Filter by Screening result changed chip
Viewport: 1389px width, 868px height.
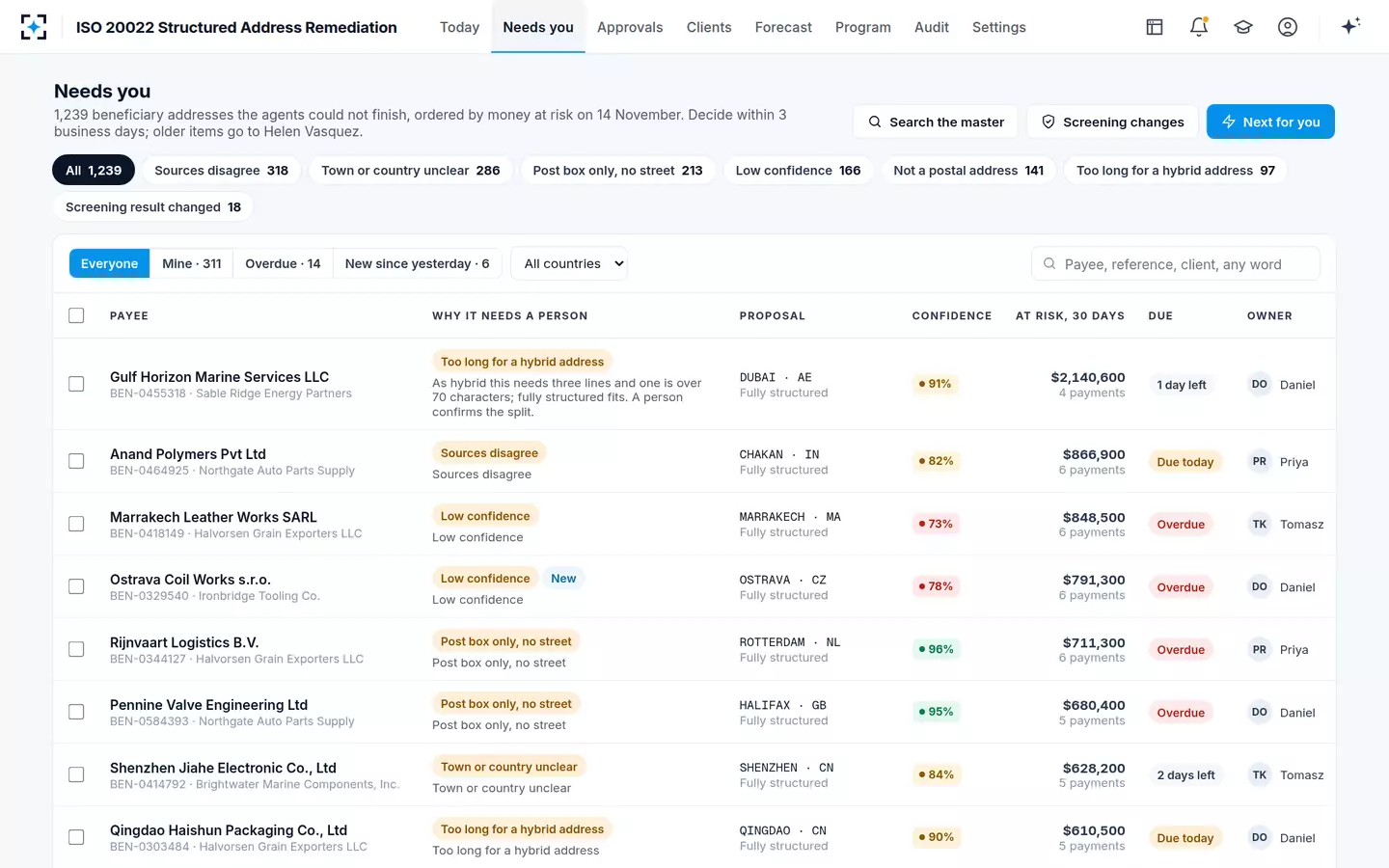pyautogui.click(x=153, y=207)
